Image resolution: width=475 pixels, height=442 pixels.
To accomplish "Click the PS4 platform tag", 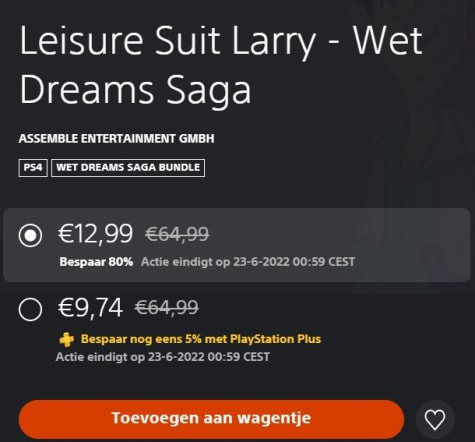I will click(x=33, y=168).
